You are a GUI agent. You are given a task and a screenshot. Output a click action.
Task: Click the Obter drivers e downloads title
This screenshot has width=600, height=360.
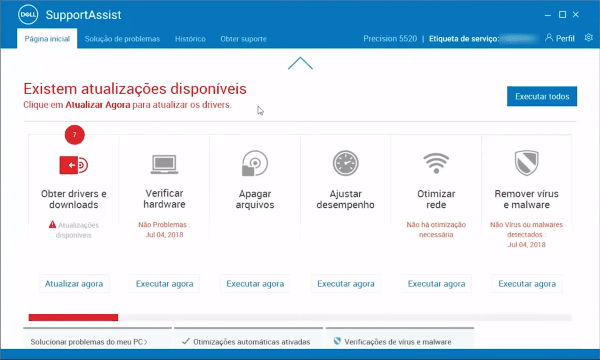[x=74, y=199]
